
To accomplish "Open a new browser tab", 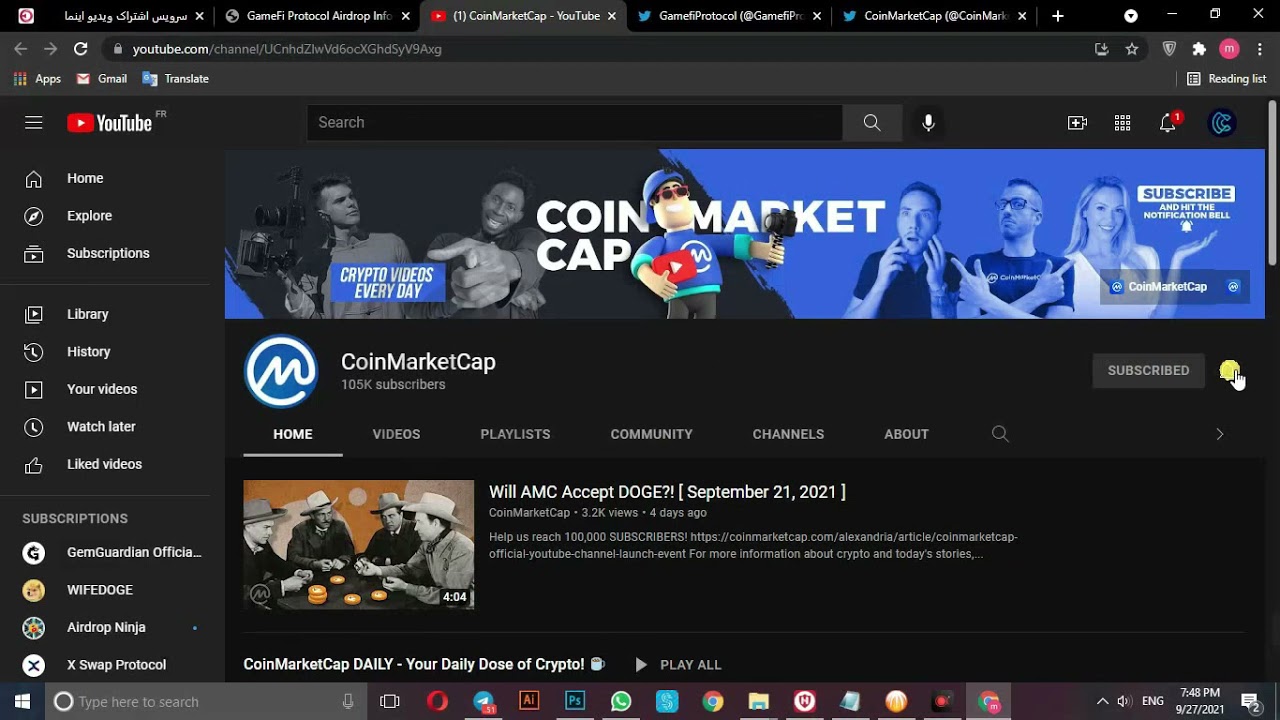I will pyautogui.click(x=1058, y=16).
